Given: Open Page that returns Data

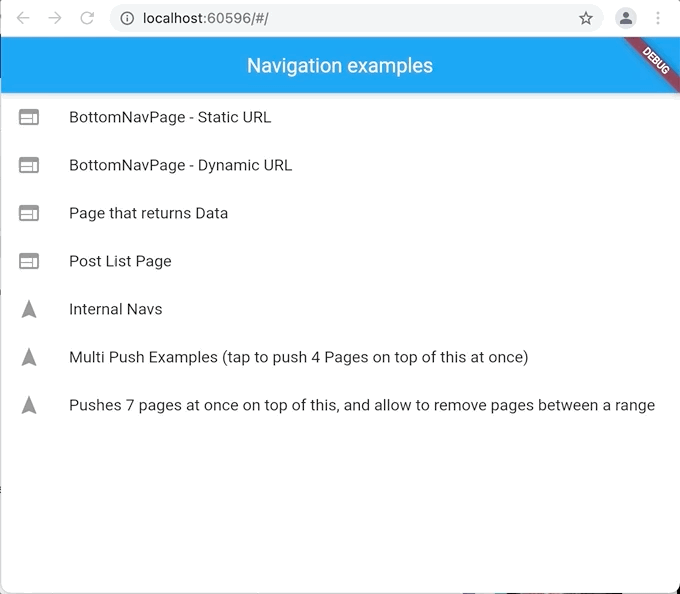Looking at the screenshot, I should [340, 213].
